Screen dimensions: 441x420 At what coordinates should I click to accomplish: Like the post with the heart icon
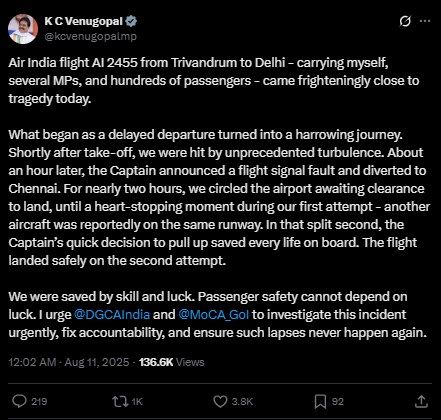[x=220, y=401]
